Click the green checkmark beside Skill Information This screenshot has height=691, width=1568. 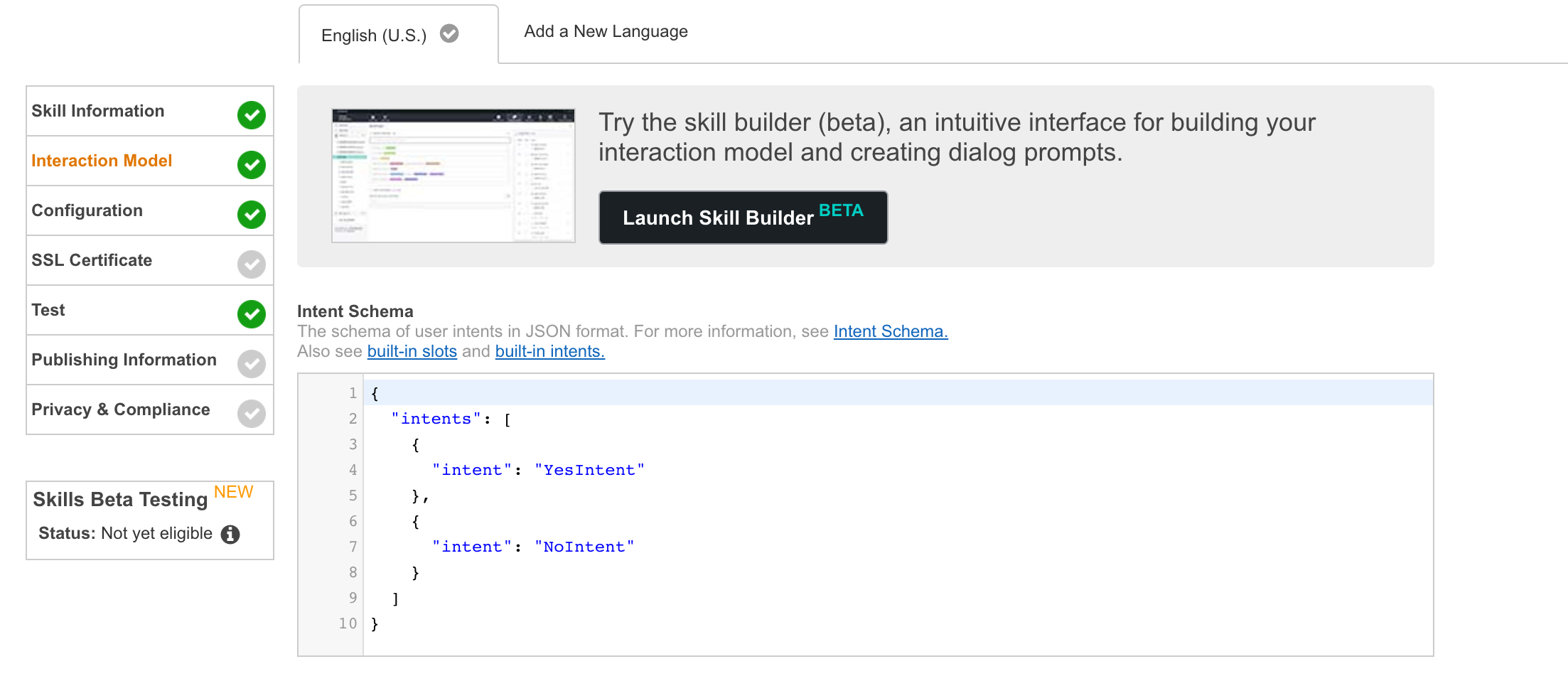click(x=252, y=114)
